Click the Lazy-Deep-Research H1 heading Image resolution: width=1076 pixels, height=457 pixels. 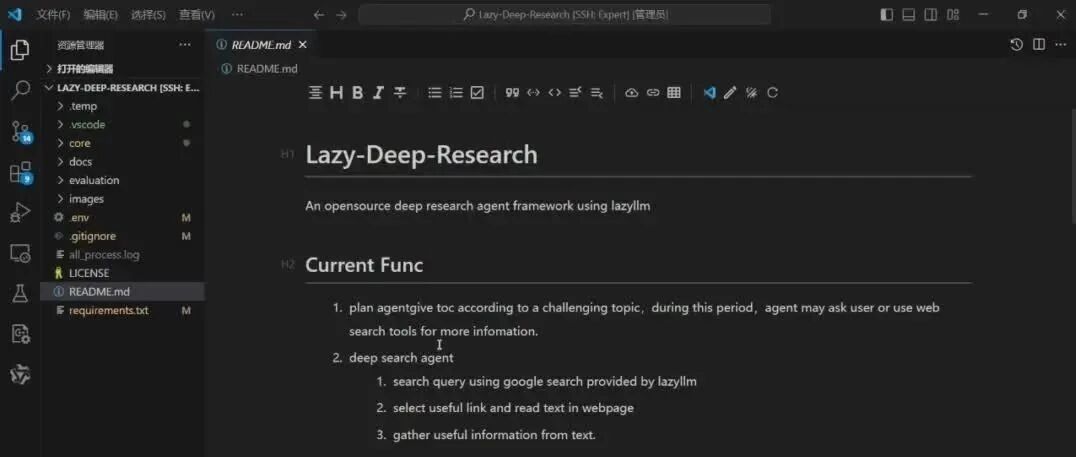(x=421, y=154)
